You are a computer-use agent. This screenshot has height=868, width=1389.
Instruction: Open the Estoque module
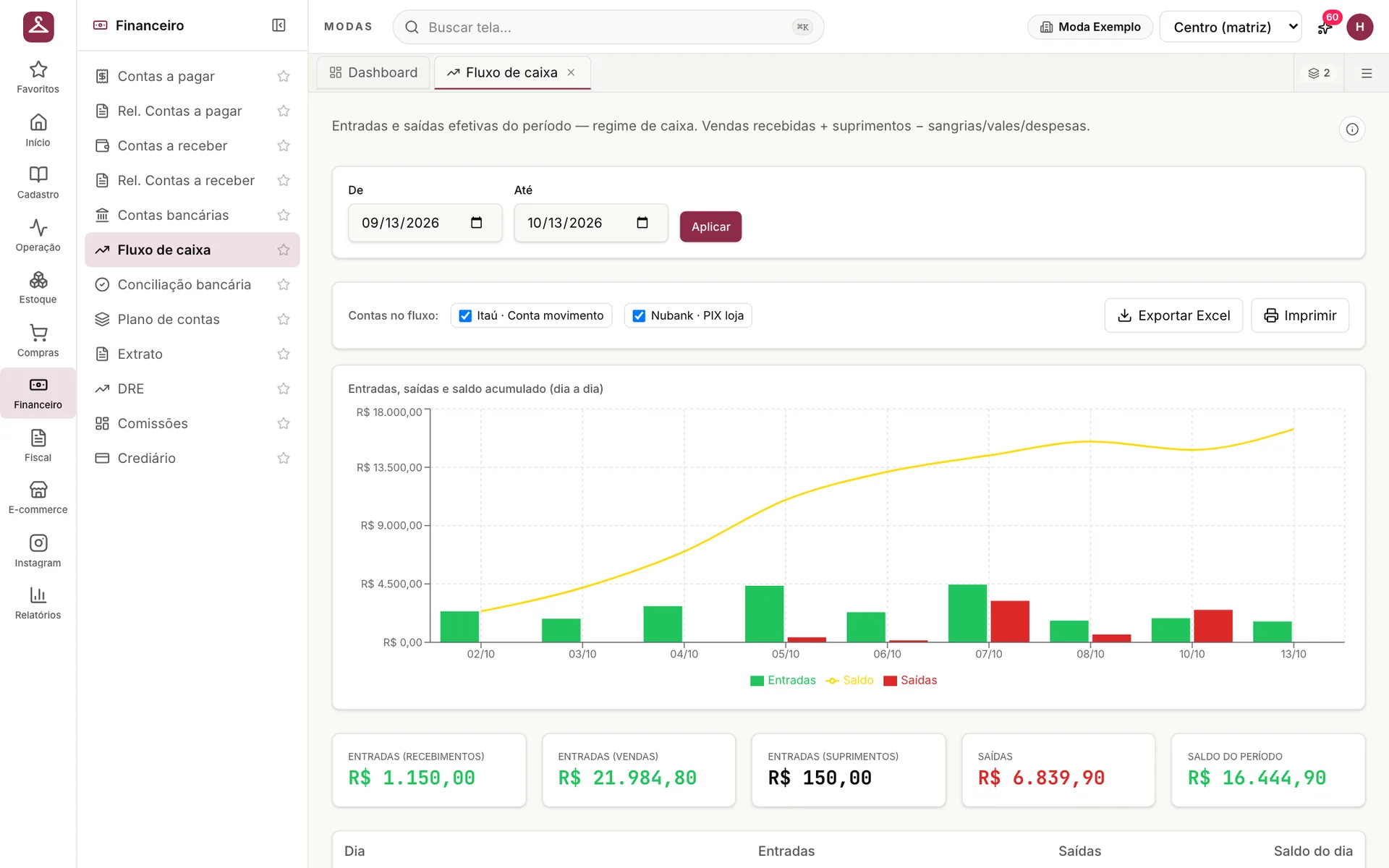point(38,288)
